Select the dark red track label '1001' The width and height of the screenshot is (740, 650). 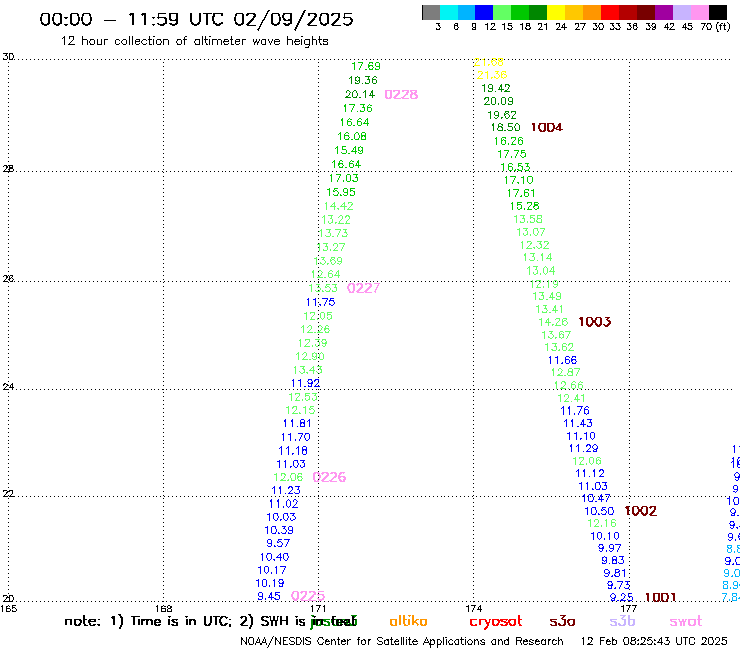coord(660,598)
